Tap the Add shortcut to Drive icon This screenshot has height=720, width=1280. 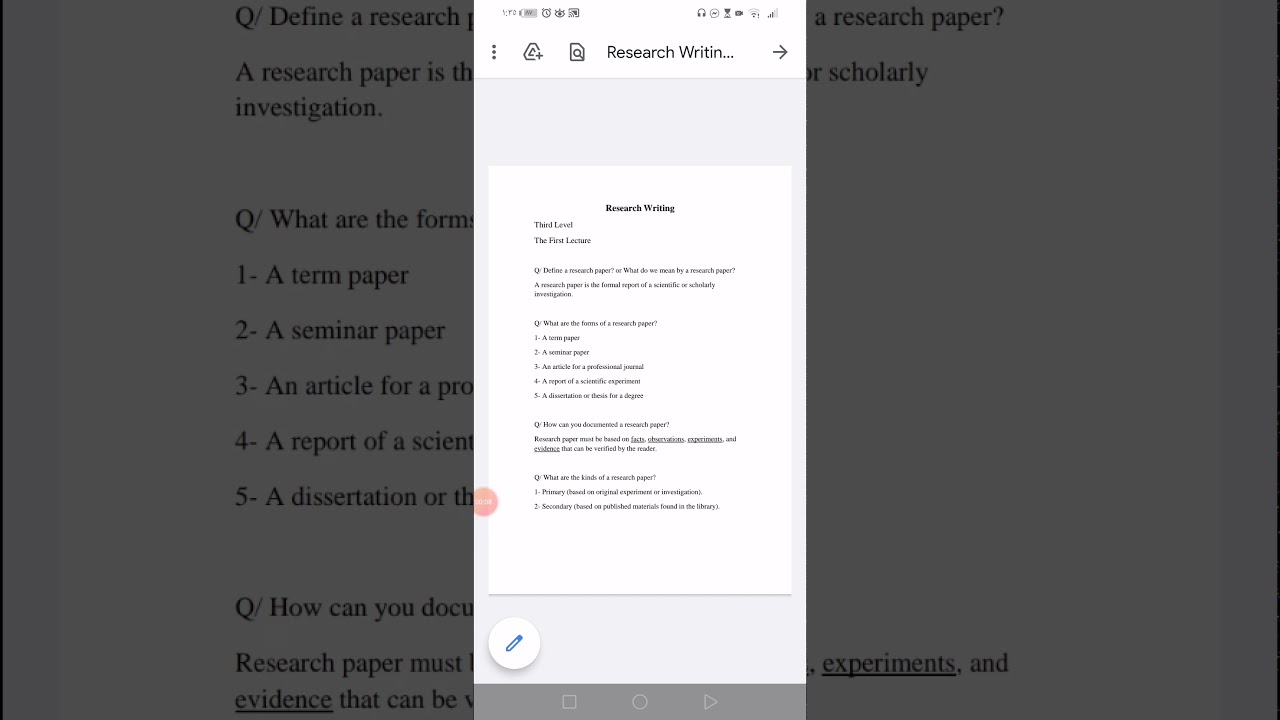click(x=533, y=52)
